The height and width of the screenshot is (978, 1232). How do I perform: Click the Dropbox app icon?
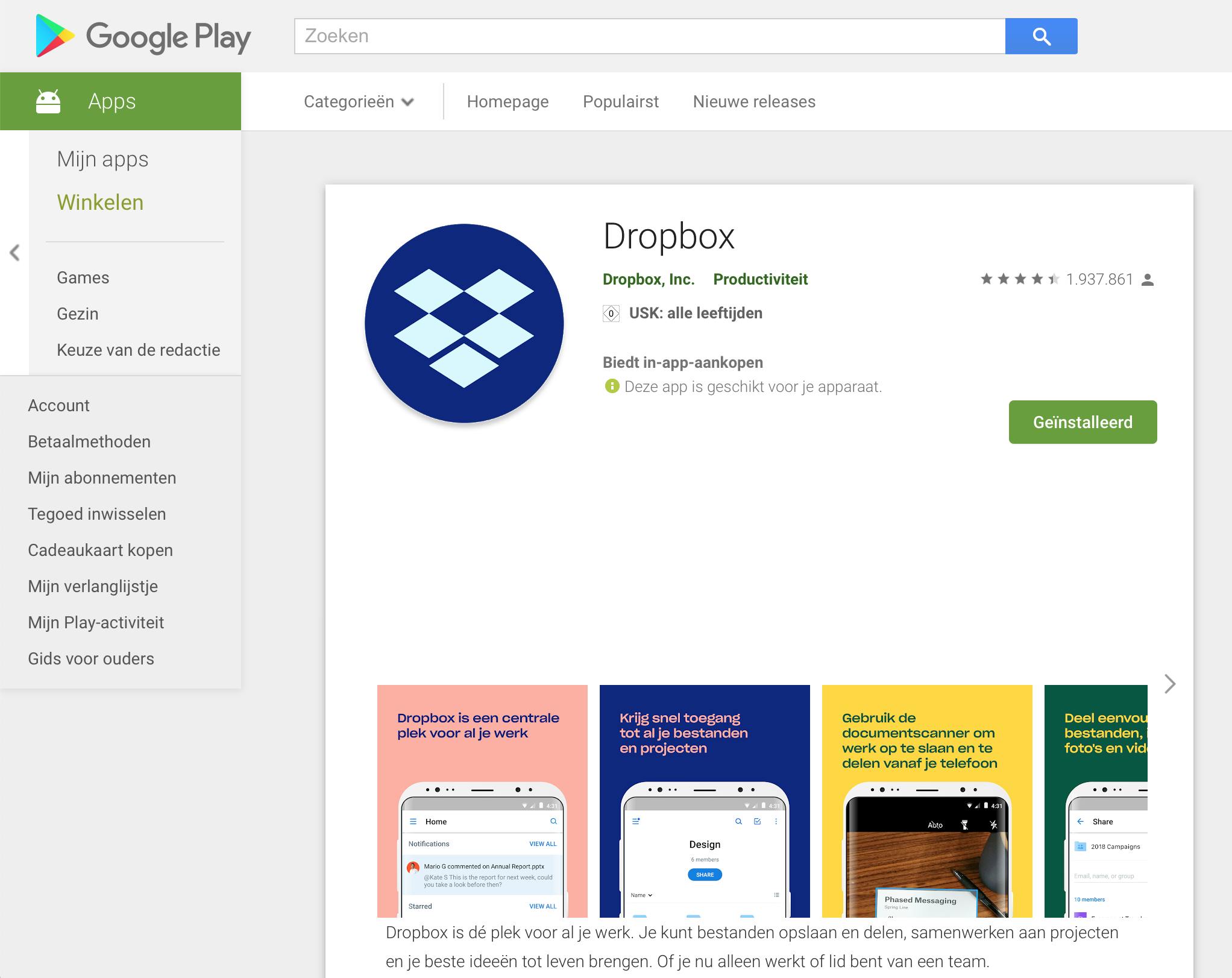point(464,324)
